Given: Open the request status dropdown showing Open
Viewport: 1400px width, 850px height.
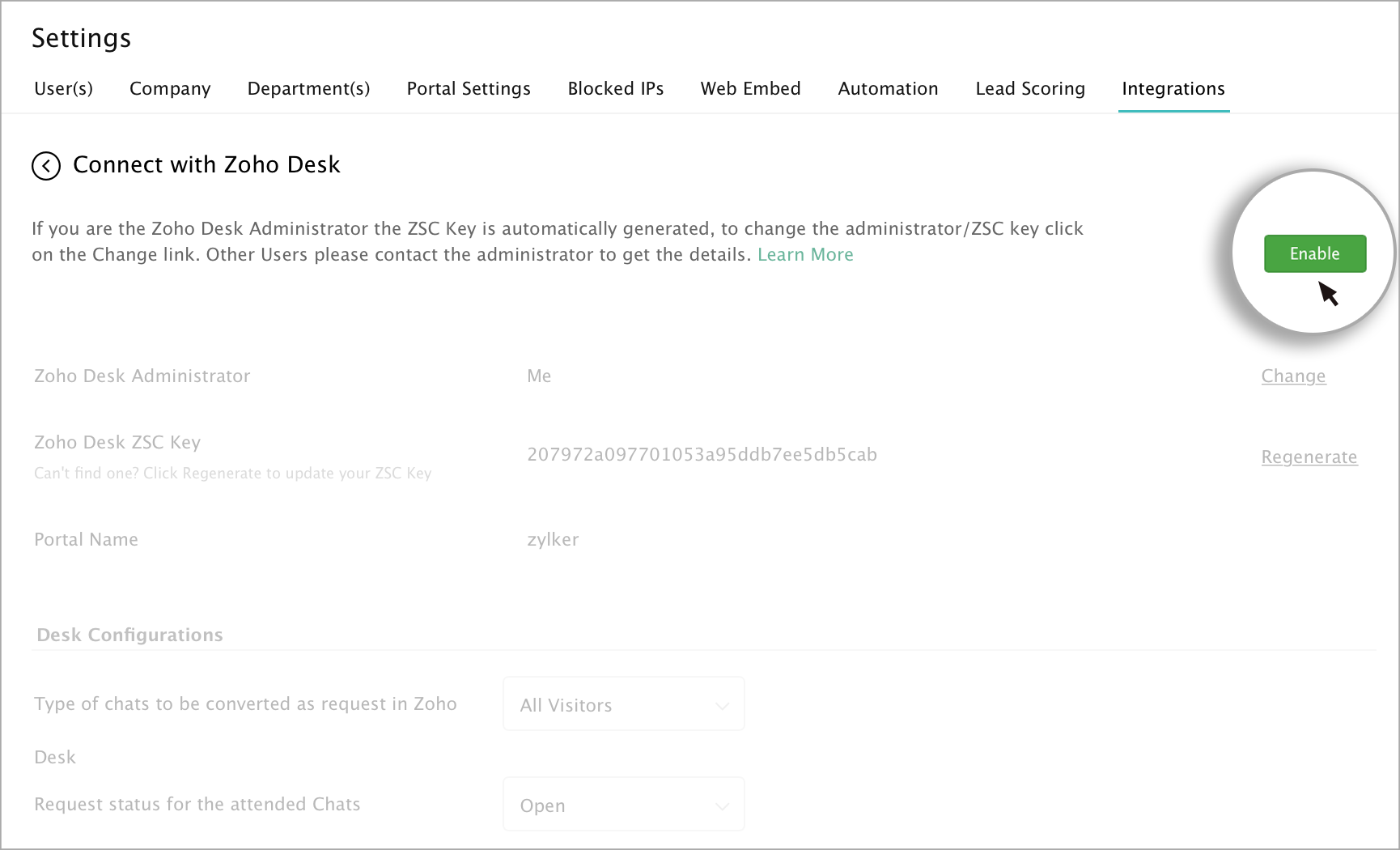Looking at the screenshot, I should tap(623, 805).
